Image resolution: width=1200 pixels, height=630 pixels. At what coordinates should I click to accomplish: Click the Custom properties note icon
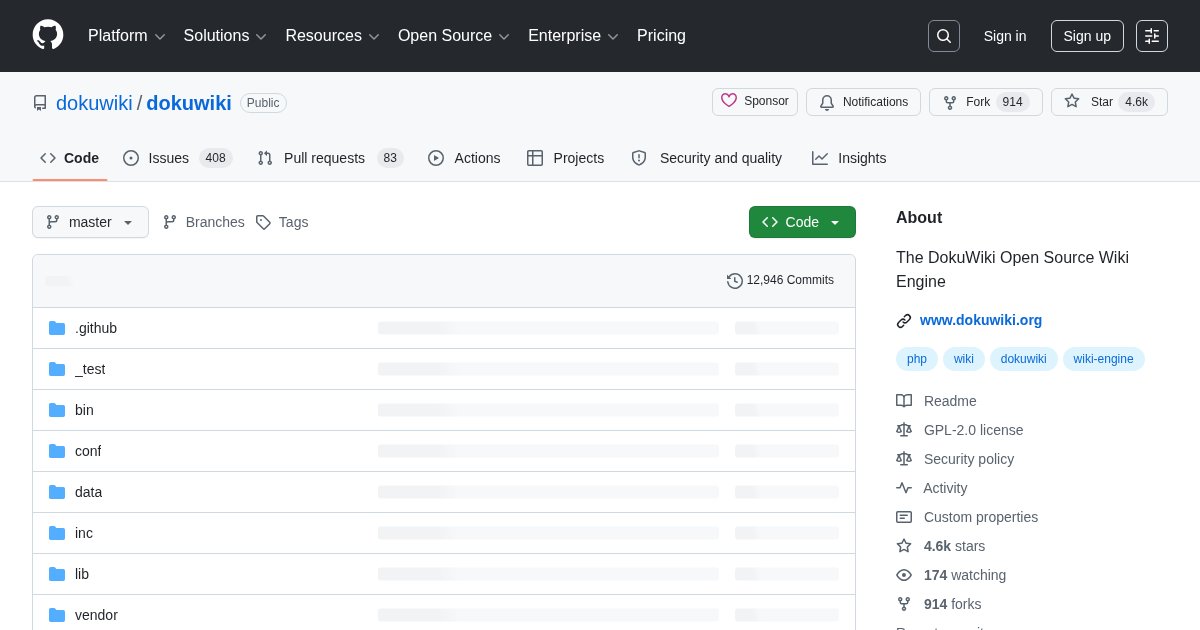(904, 517)
